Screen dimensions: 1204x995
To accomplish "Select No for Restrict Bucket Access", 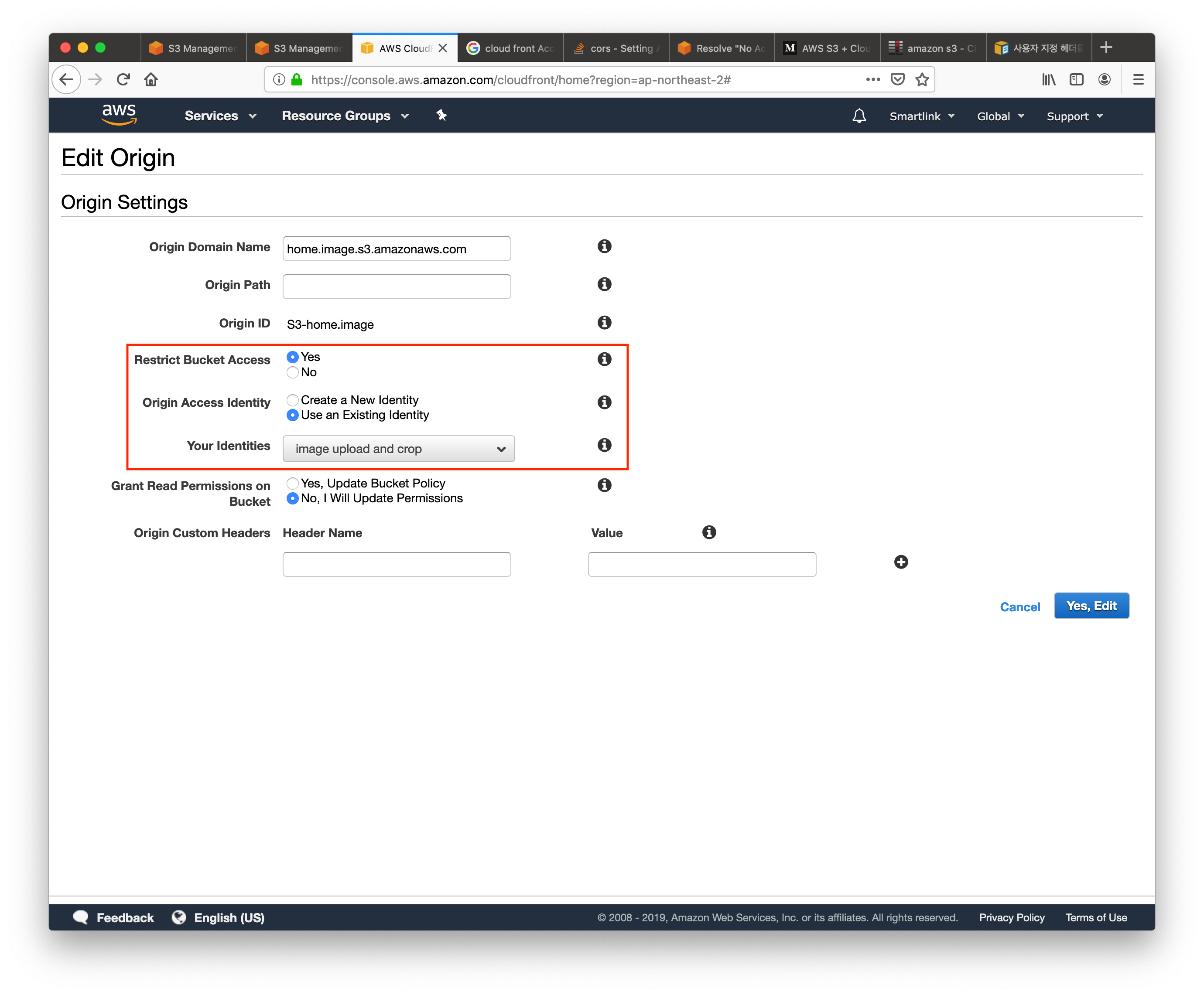I will (293, 372).
